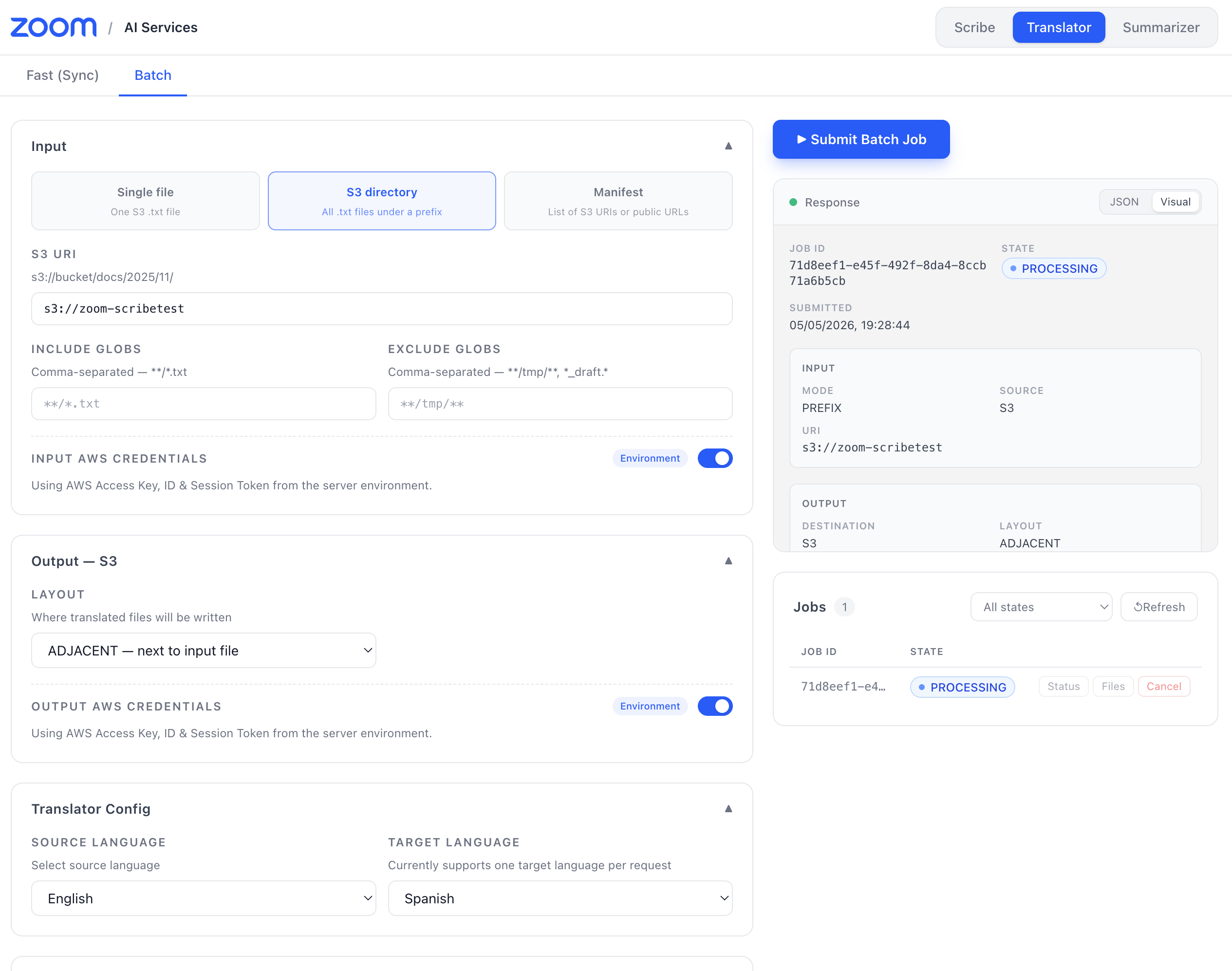Click the Include Globs input field

204,404
